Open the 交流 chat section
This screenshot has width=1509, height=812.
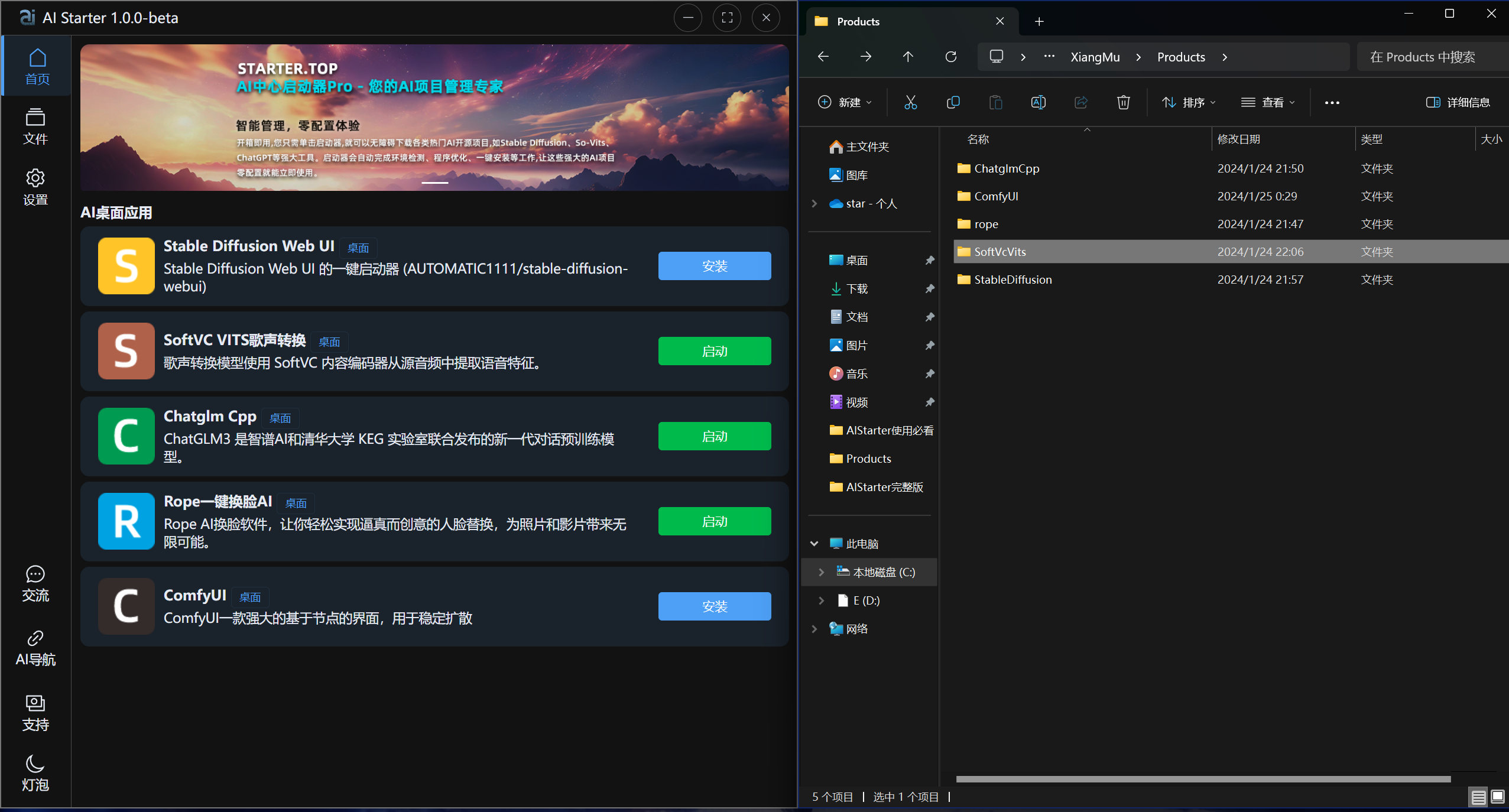(35, 584)
